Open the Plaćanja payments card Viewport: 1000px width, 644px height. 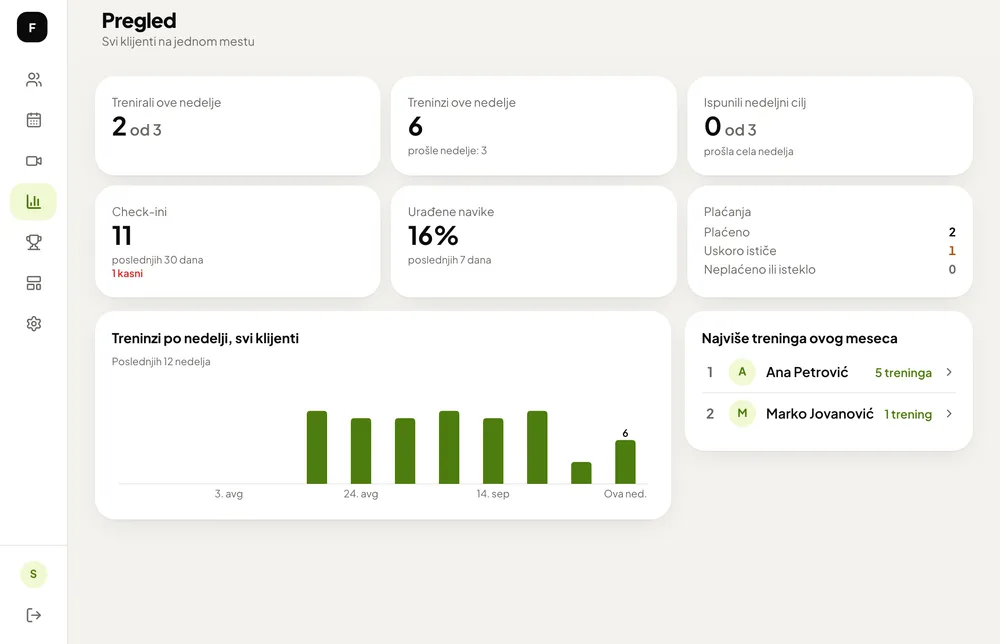click(x=830, y=242)
